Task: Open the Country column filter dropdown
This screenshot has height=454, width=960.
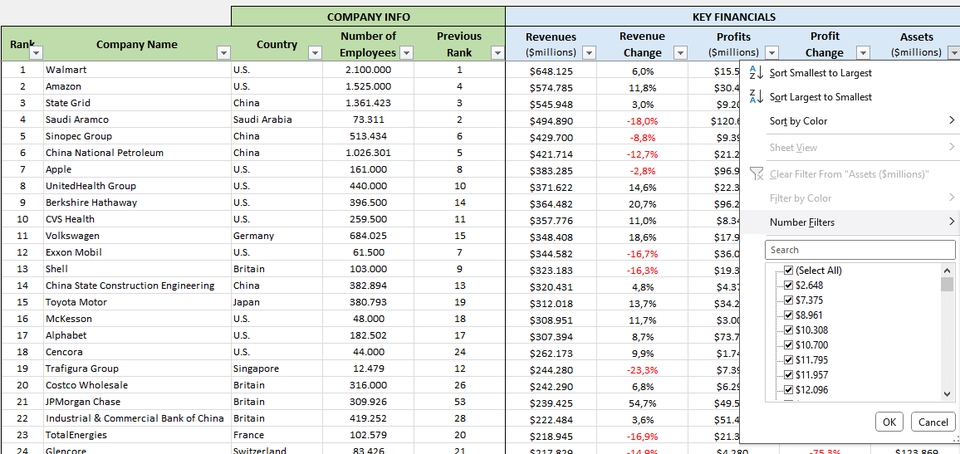Action: pyautogui.click(x=315, y=53)
